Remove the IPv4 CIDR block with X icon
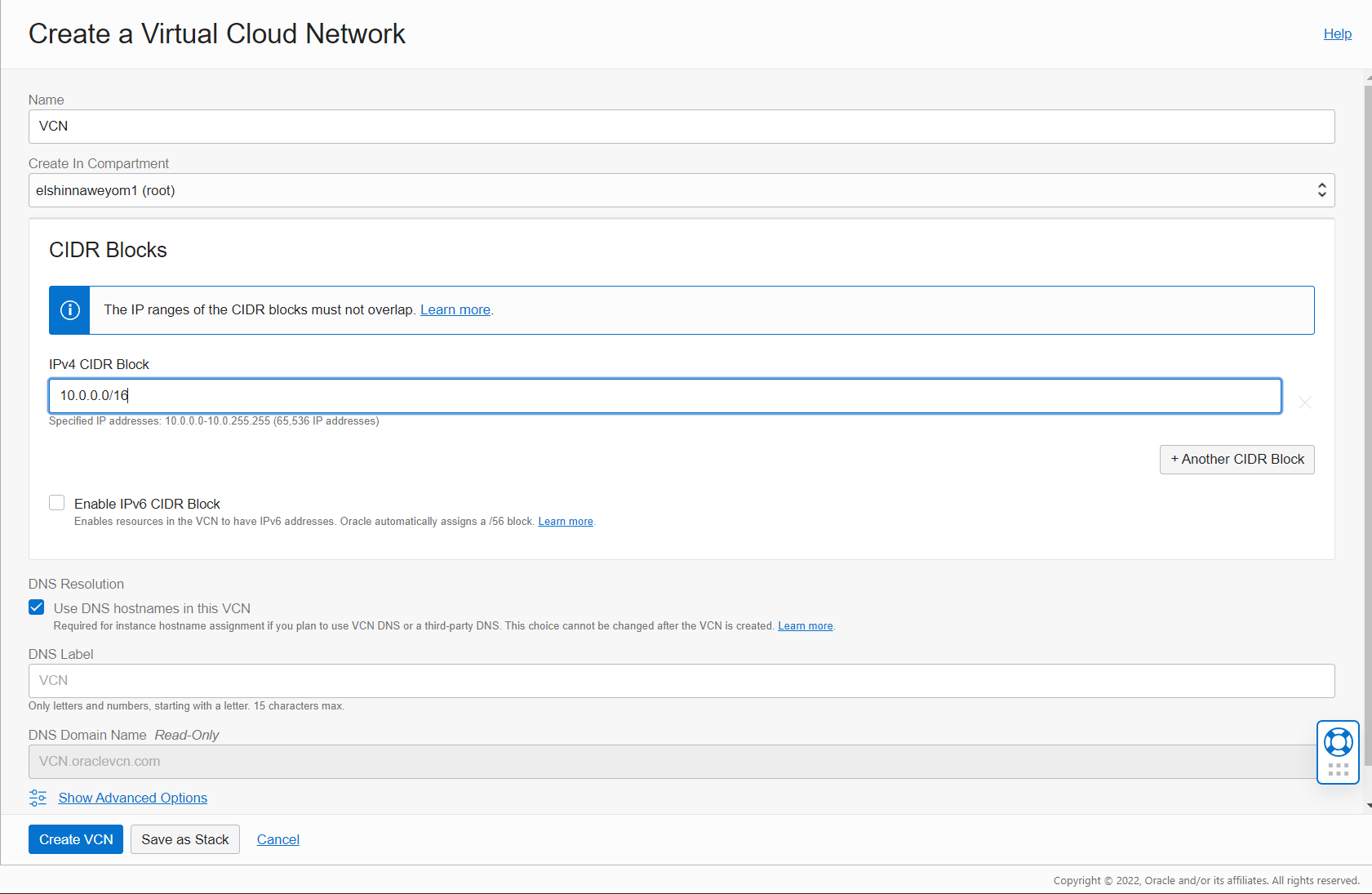 tap(1304, 403)
